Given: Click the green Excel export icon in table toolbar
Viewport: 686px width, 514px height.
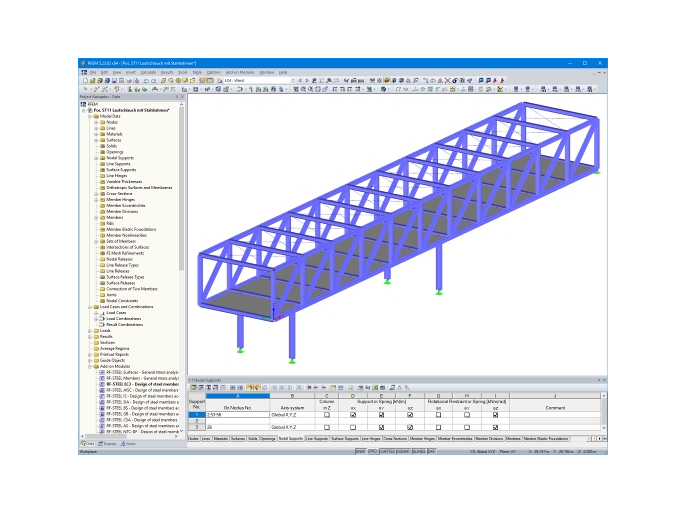Looking at the screenshot, I should (375, 388).
